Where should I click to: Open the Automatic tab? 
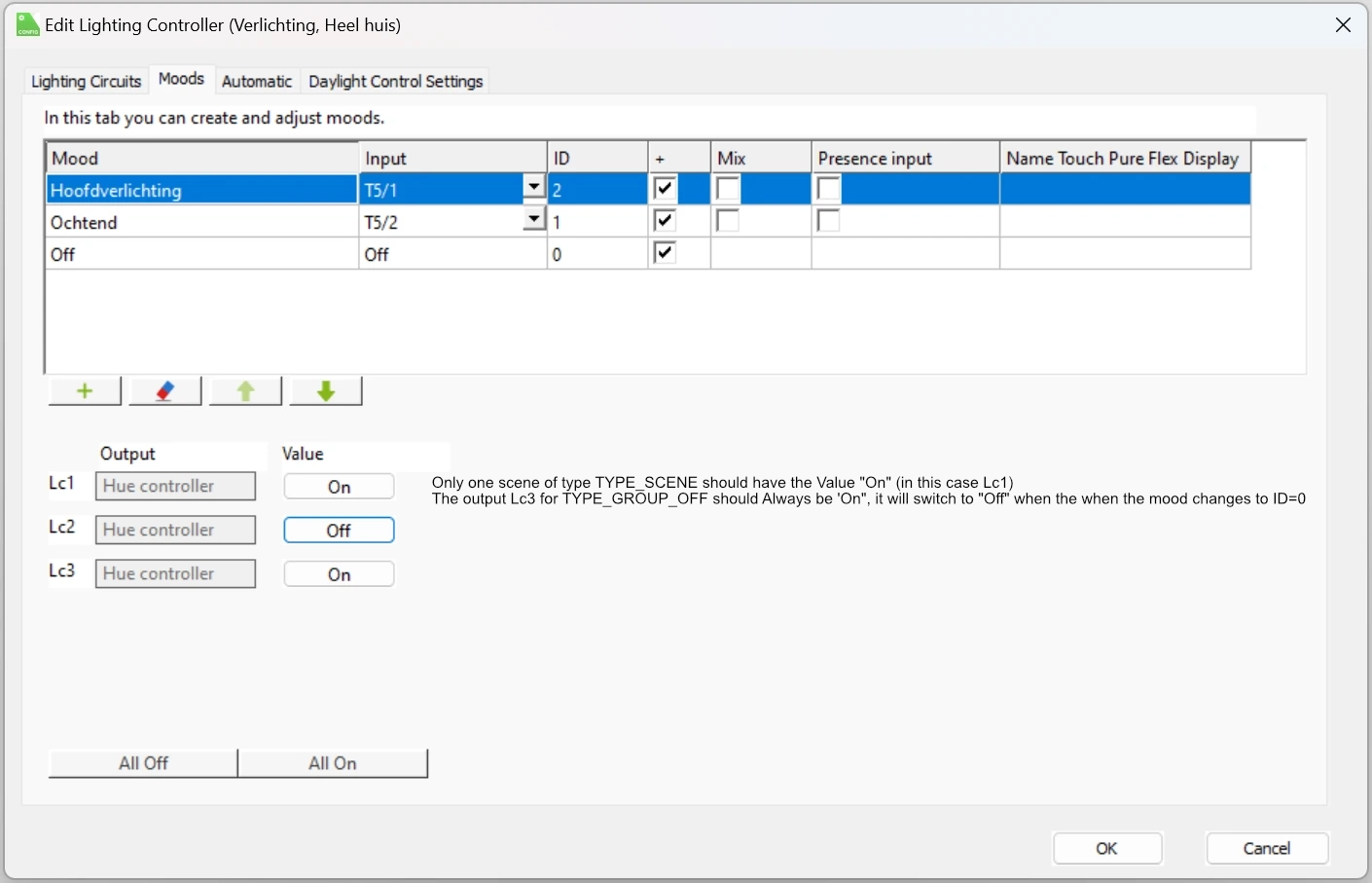(257, 82)
